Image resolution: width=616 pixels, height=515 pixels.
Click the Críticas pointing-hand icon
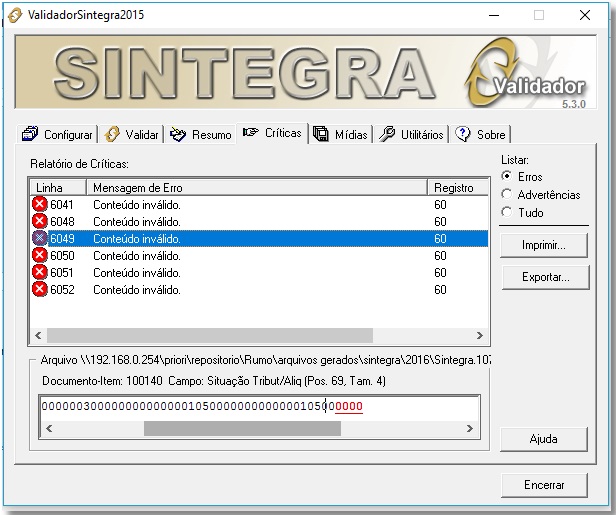[250, 132]
